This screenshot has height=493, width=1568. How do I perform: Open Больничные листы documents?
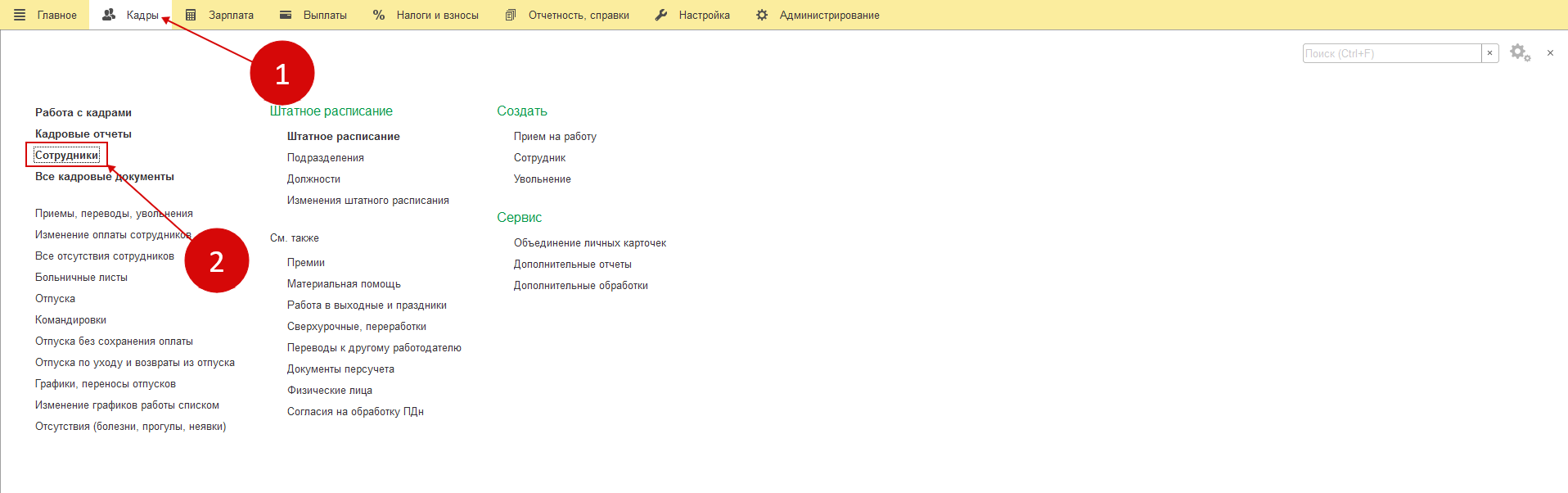click(81, 278)
